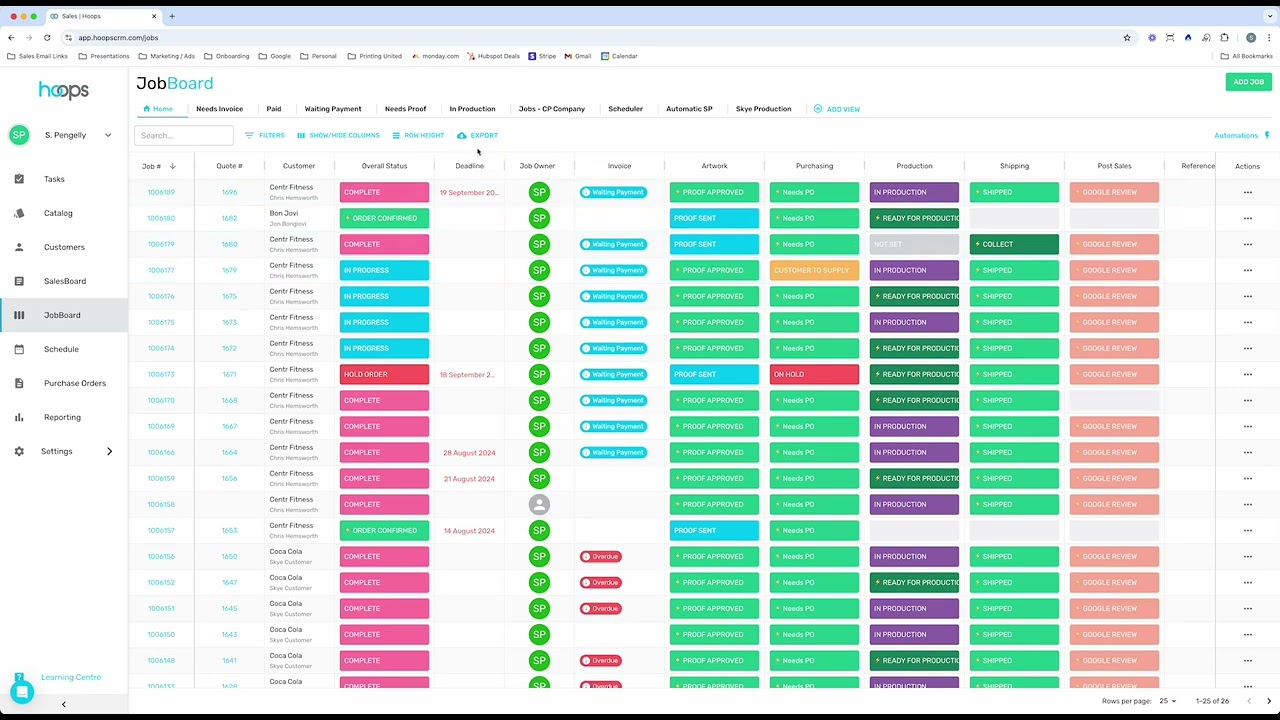1280x720 pixels.
Task: Open the rows per page dropdown
Action: point(1167,701)
